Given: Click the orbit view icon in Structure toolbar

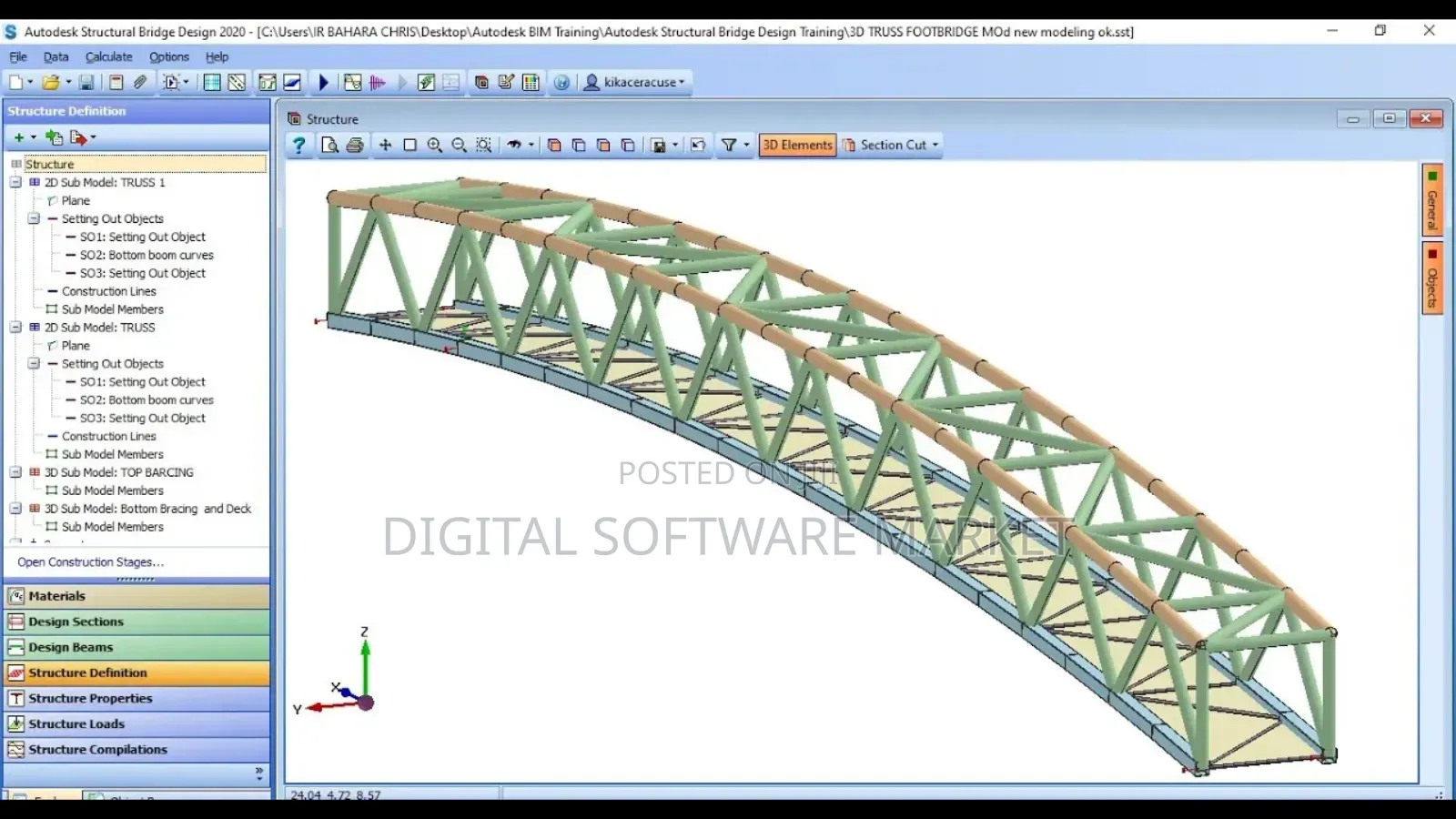Looking at the screenshot, I should [x=514, y=145].
